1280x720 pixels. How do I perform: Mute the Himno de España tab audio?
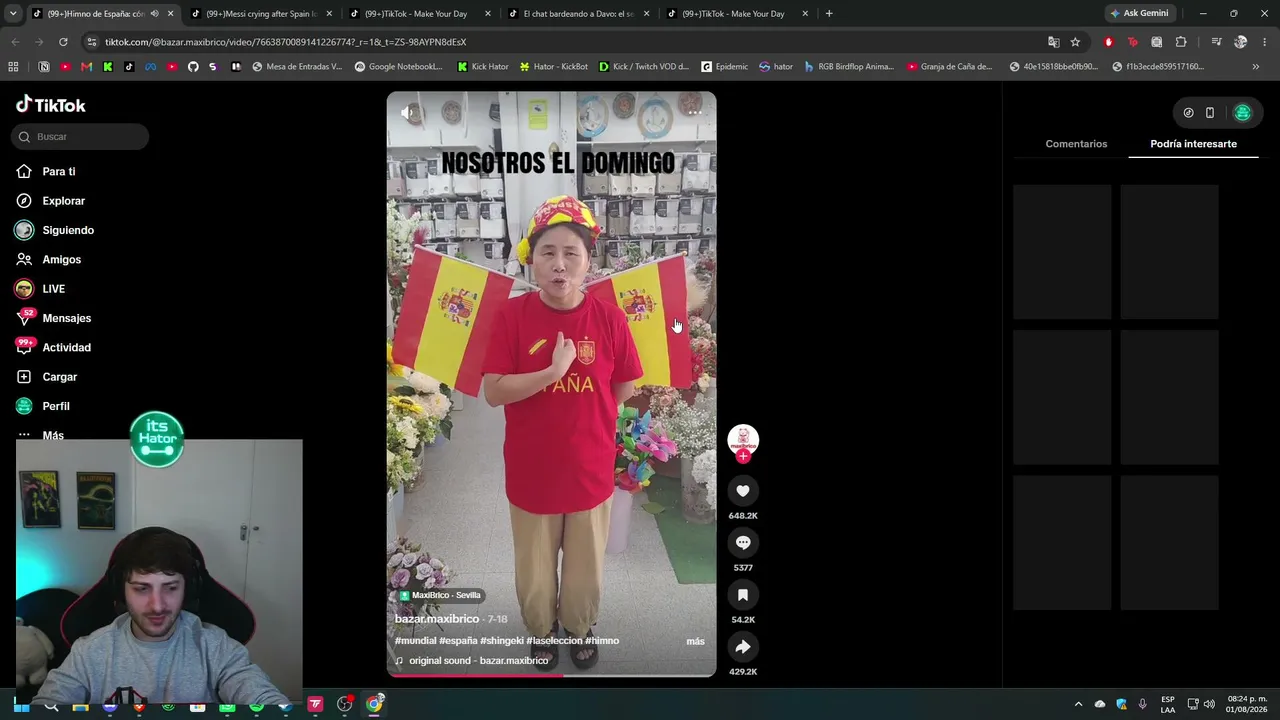click(x=154, y=14)
